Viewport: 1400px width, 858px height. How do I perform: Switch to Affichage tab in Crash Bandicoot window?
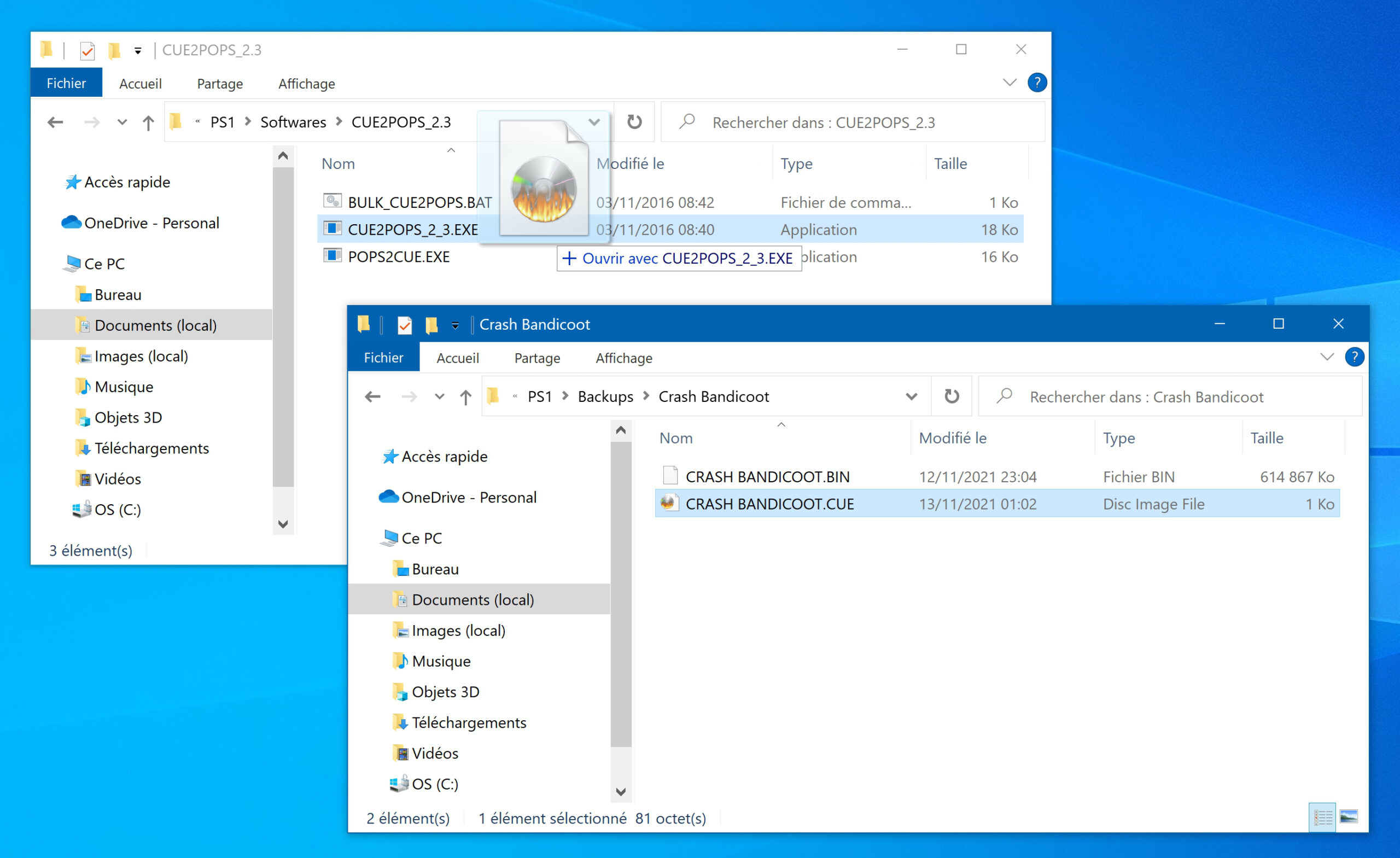pyautogui.click(x=624, y=358)
